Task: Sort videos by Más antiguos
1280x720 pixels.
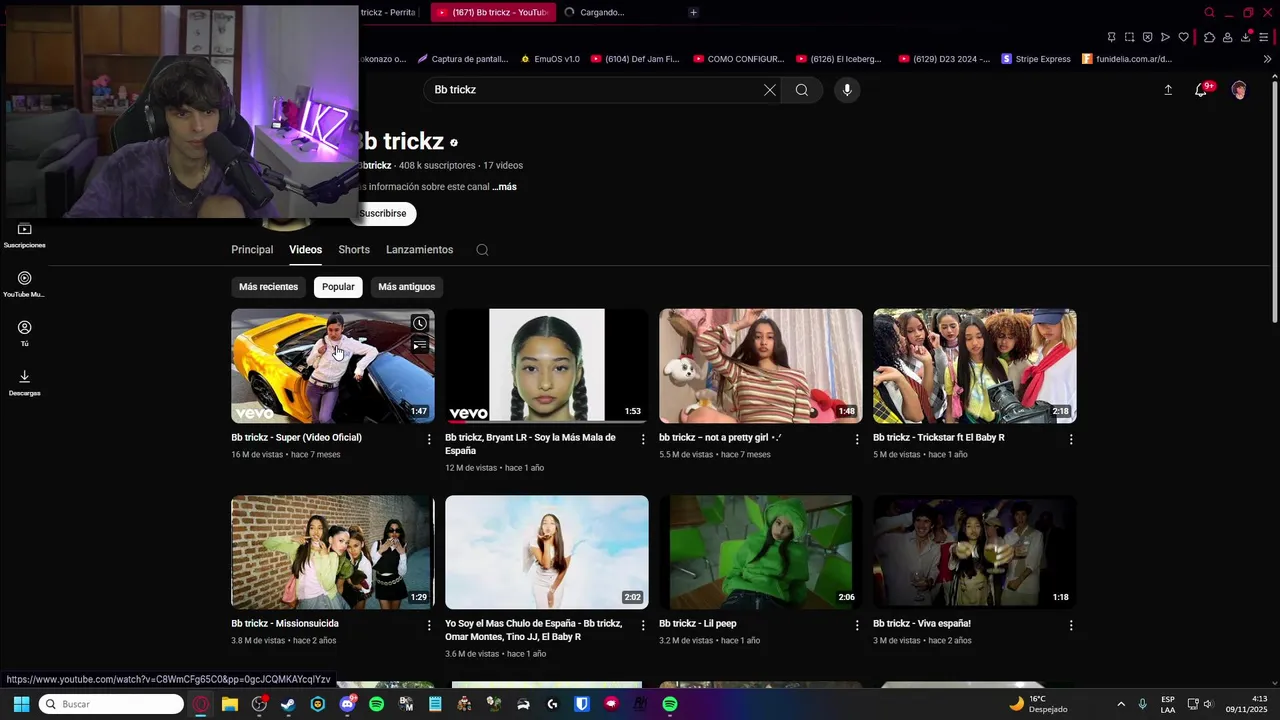Action: (406, 287)
